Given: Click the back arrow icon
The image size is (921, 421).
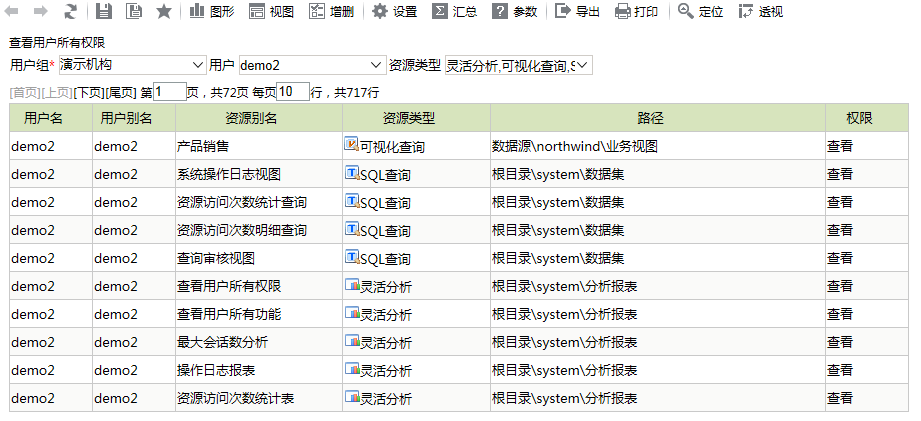Looking at the screenshot, I should [11, 11].
